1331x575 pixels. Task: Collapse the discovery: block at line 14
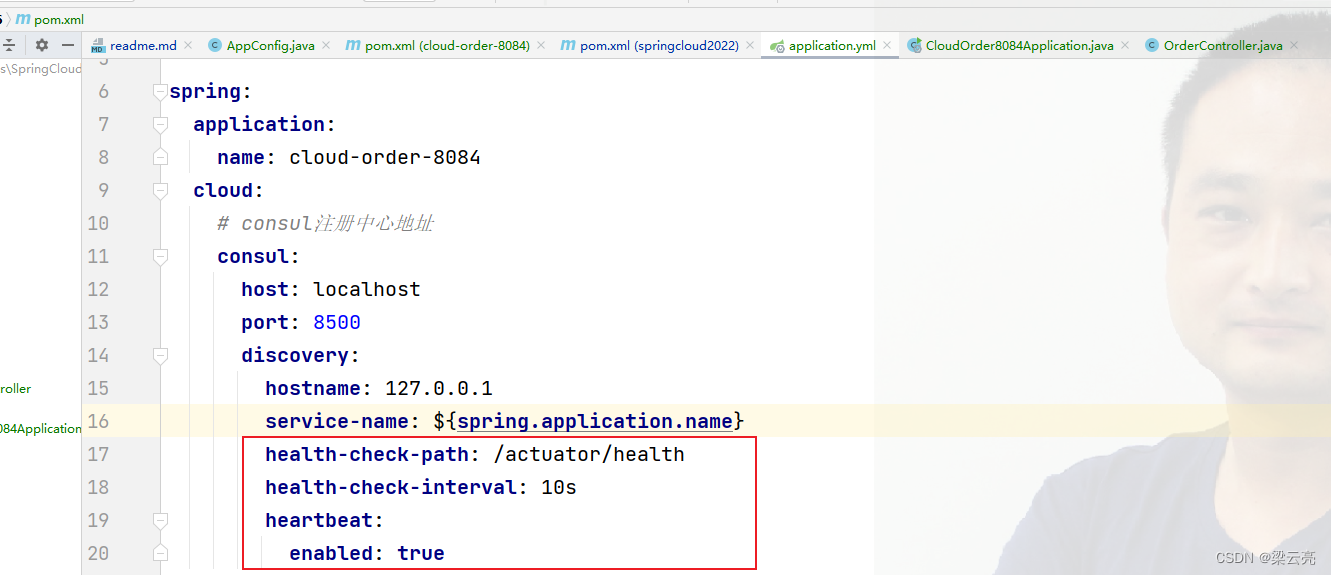tap(160, 355)
